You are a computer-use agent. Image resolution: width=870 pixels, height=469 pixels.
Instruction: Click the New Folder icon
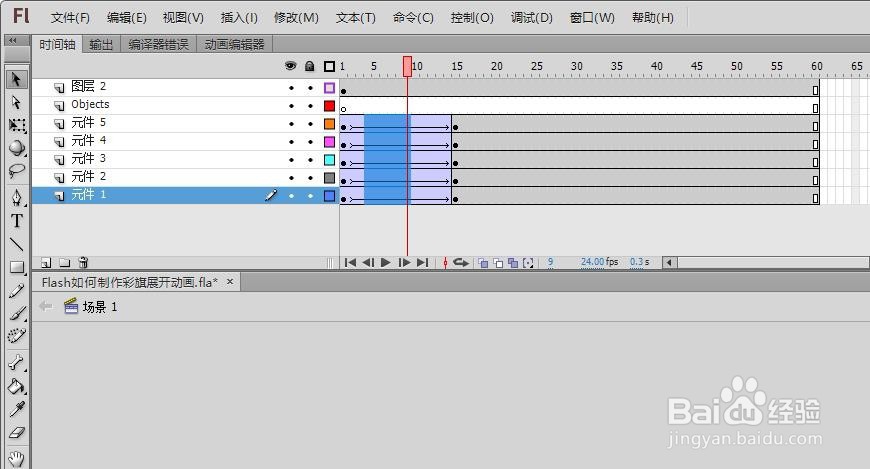65,263
